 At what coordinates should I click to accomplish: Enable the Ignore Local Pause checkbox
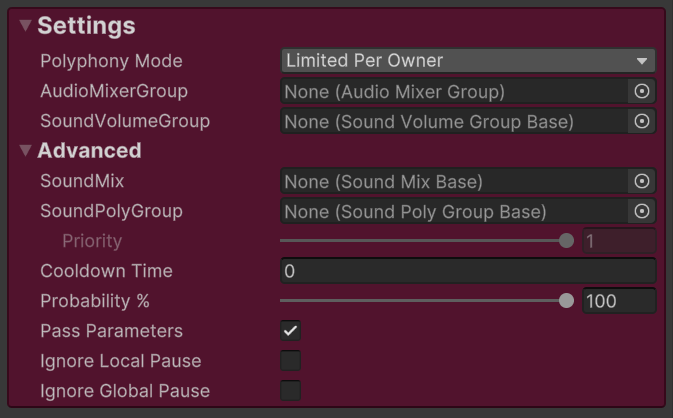[291, 361]
